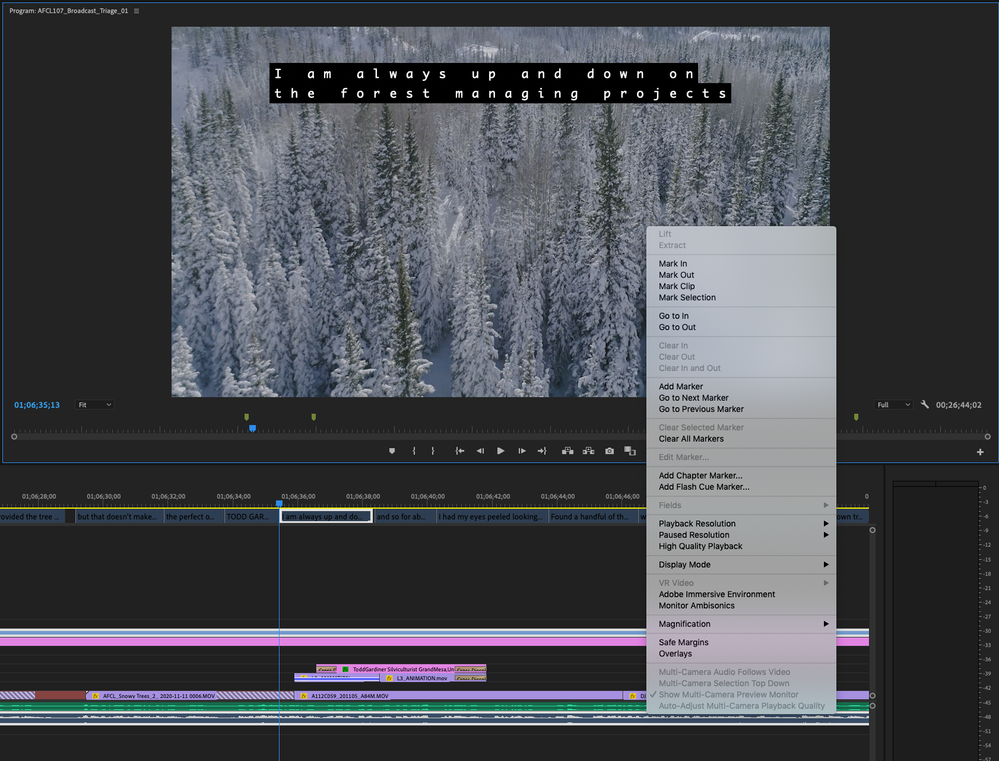The height and width of the screenshot is (761, 999).
Task: Click the Extract icon in transport bar
Action: tap(589, 451)
